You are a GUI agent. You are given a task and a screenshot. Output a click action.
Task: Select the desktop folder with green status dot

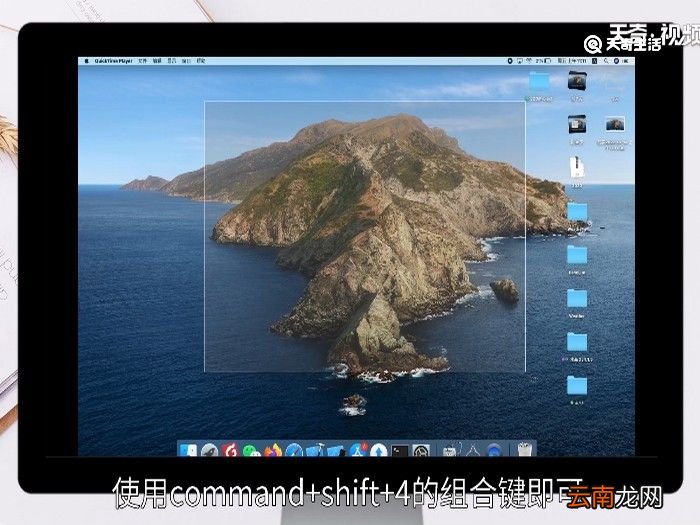click(539, 83)
